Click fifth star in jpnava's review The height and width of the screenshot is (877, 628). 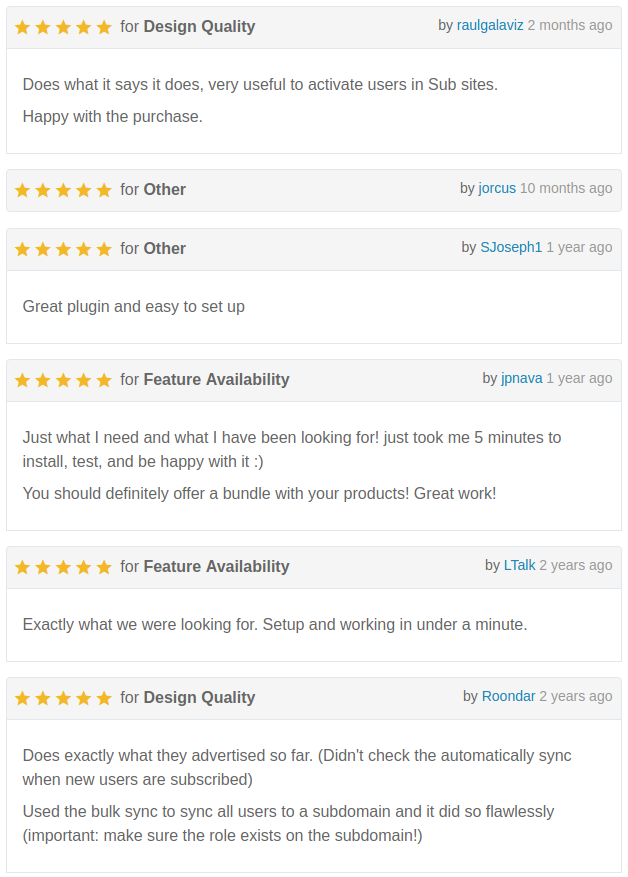(104, 380)
